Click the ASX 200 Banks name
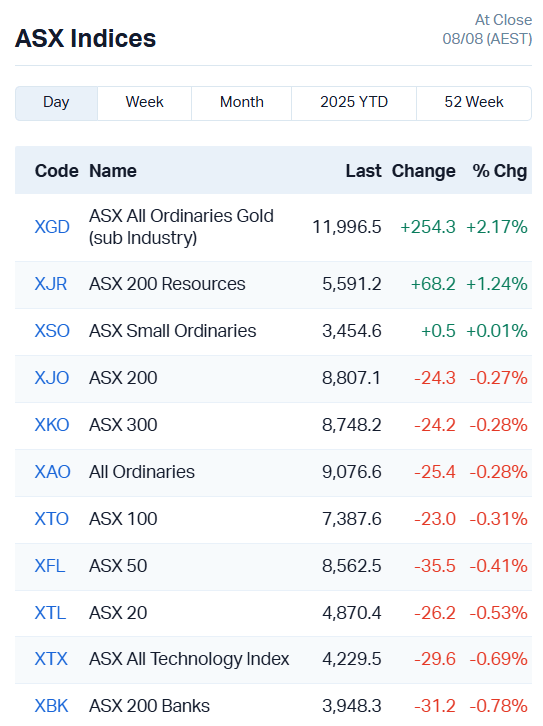The width and height of the screenshot is (543, 726). click(150, 706)
